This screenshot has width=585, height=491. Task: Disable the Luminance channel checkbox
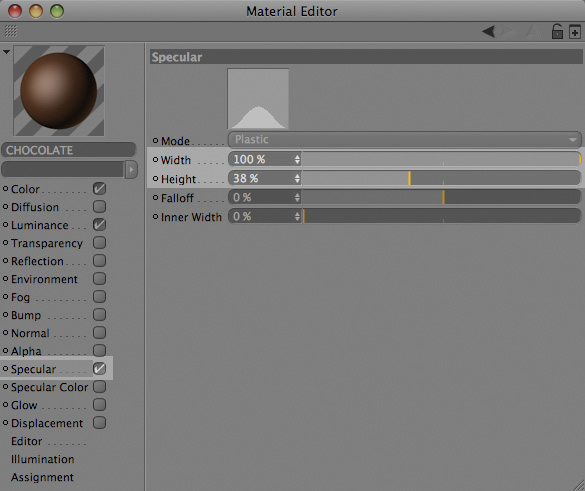(100, 225)
